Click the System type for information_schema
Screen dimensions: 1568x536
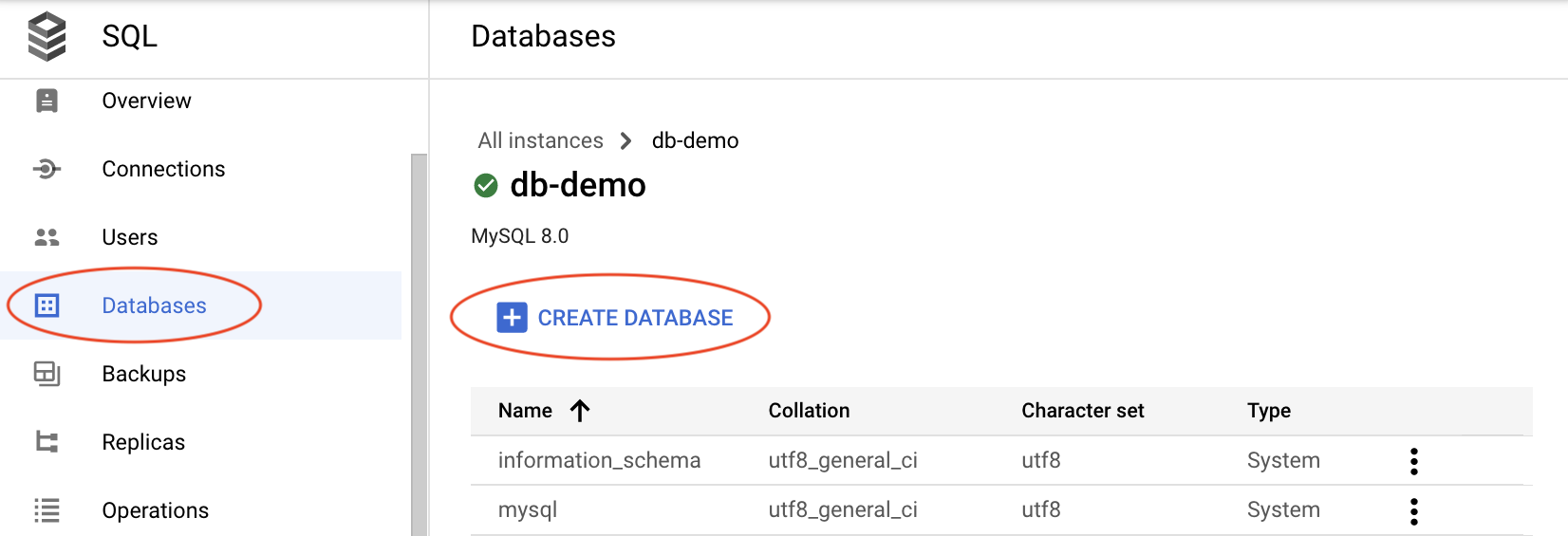[x=1283, y=460]
